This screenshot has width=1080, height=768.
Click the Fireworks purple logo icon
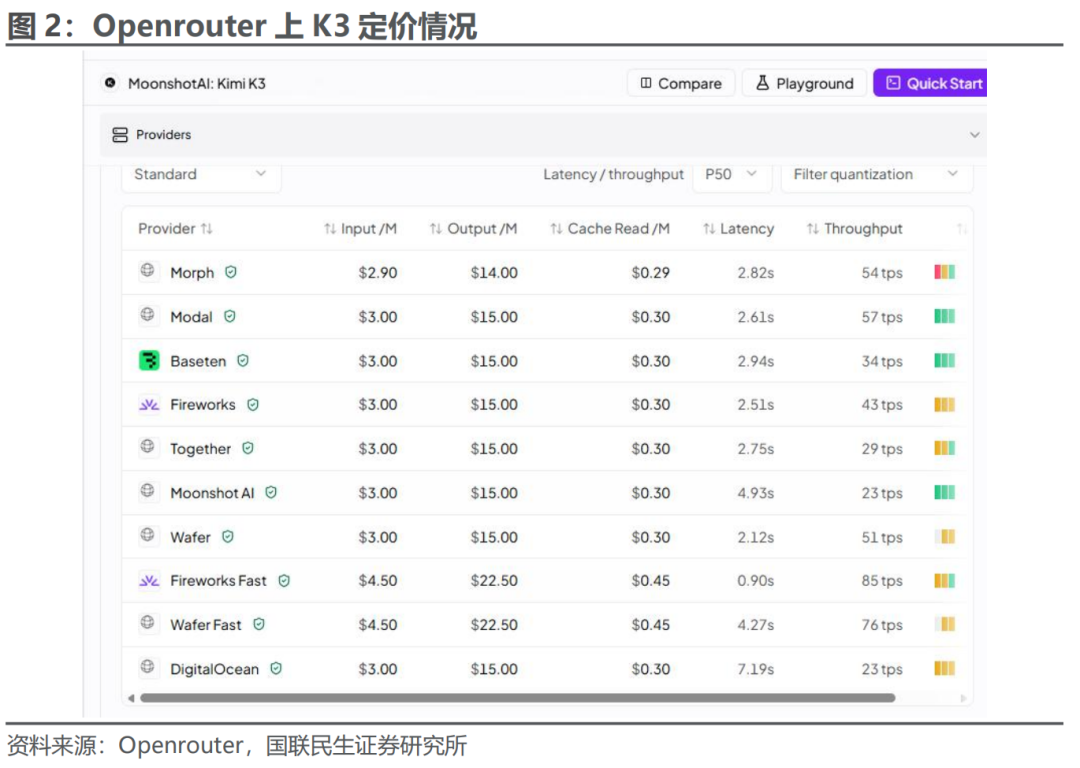point(149,404)
